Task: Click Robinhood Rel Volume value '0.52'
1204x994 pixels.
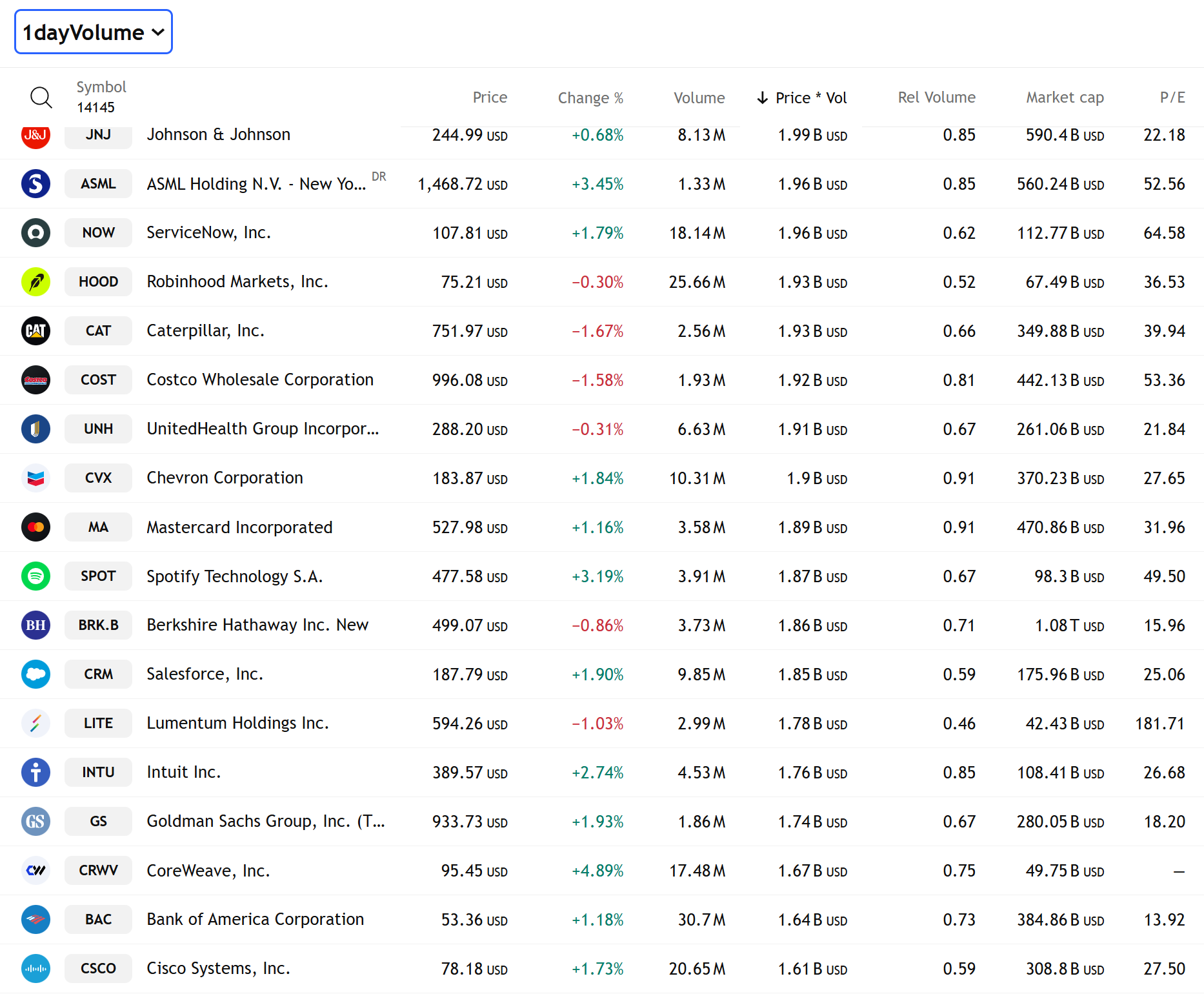Action: tap(959, 283)
